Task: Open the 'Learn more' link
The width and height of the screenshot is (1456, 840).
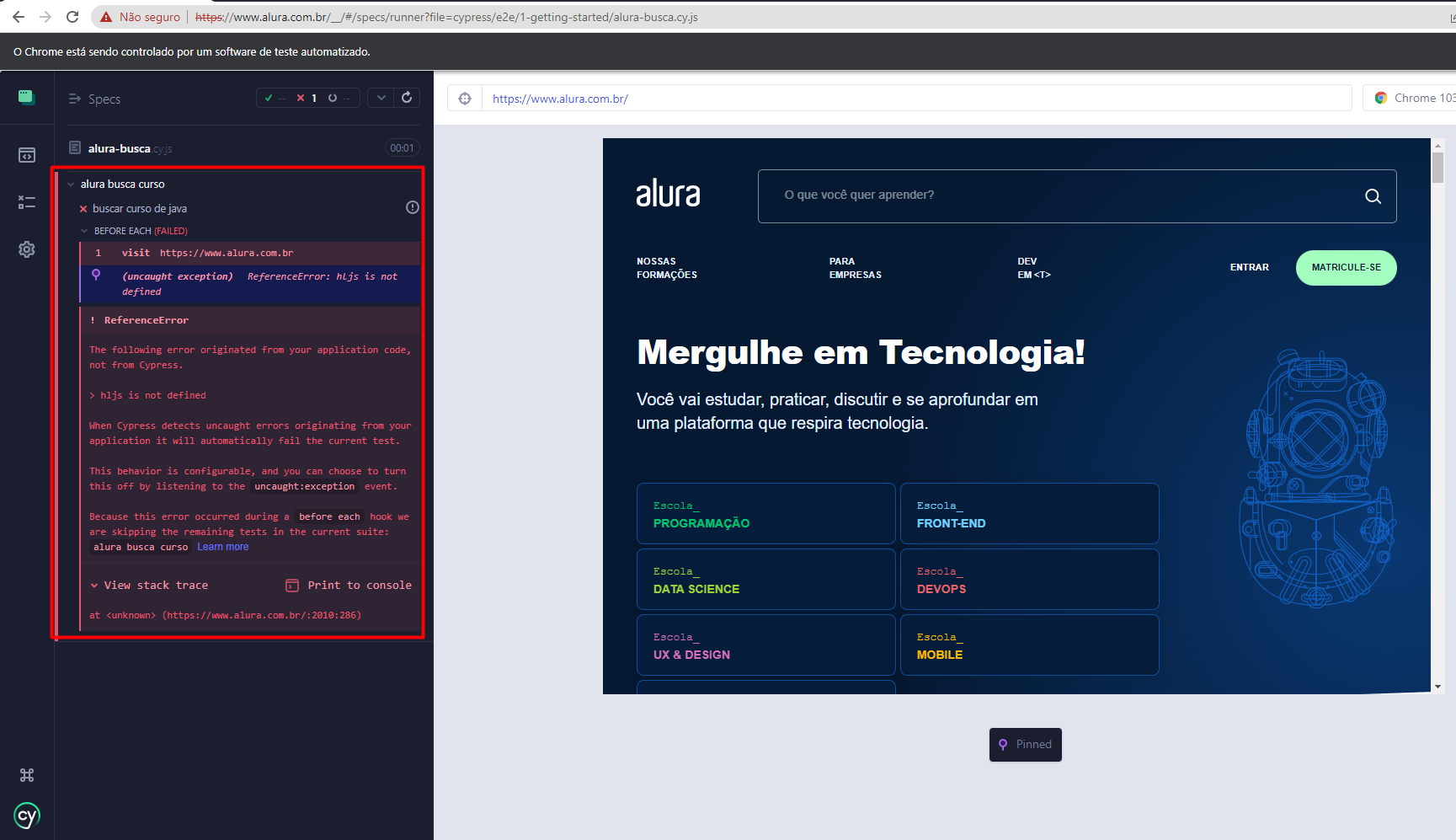Action: tap(223, 547)
